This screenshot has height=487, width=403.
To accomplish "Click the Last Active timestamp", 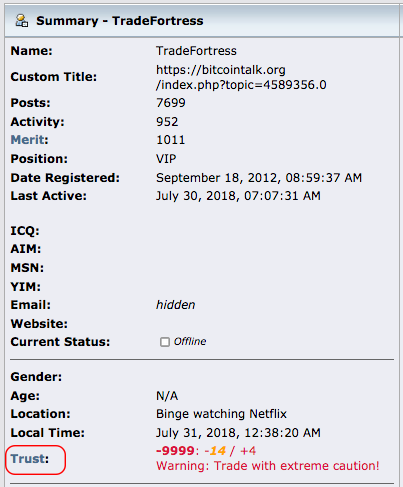I will tap(238, 196).
